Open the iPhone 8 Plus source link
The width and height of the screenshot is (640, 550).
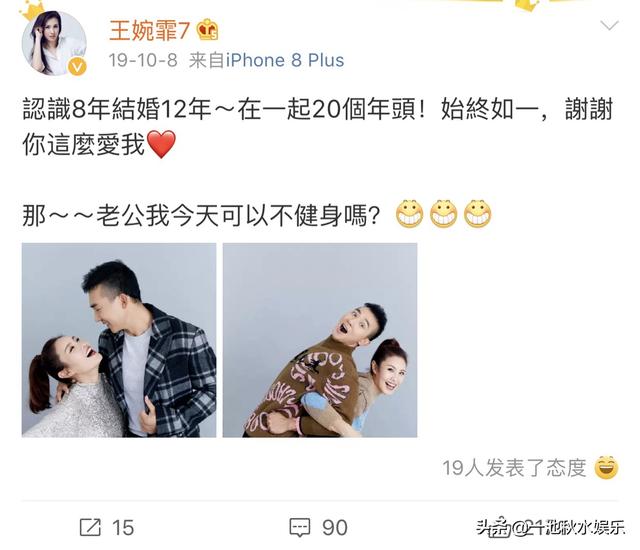[x=285, y=60]
